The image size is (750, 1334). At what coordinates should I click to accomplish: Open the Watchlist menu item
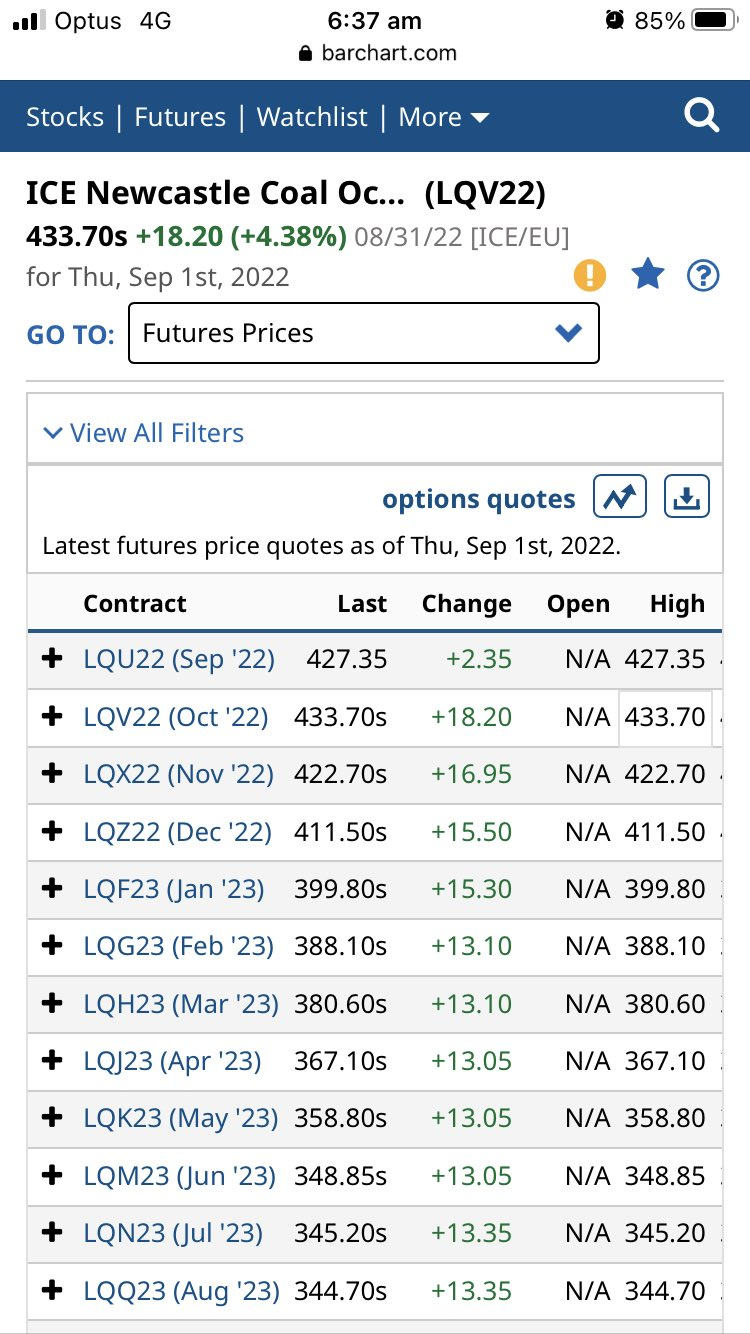pyautogui.click(x=312, y=117)
